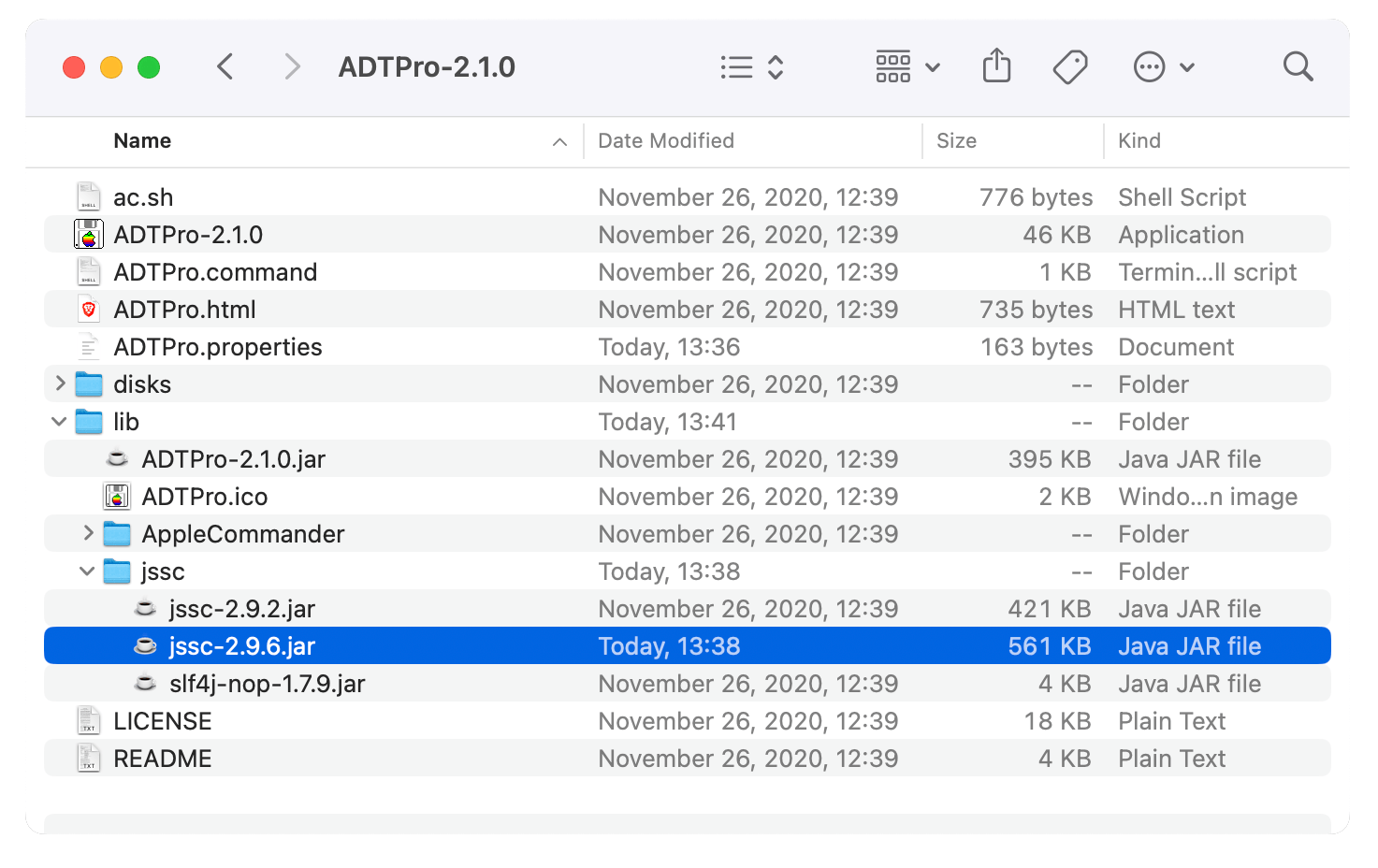Collapse the lib folder disclosure arrow
Screen dimensions: 1378x868
(x=59, y=422)
